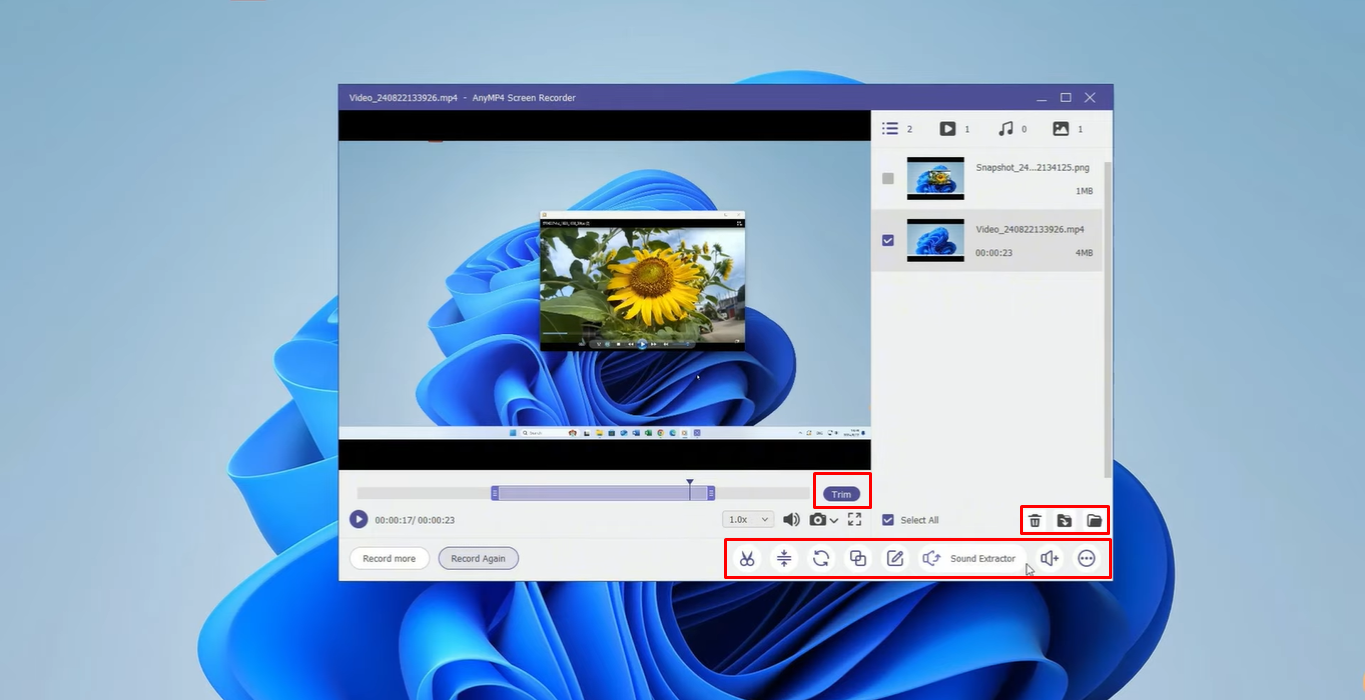Screen dimensions: 1365x700
Task: Open the 1.0x playback speed dropdown
Action: [x=747, y=519]
